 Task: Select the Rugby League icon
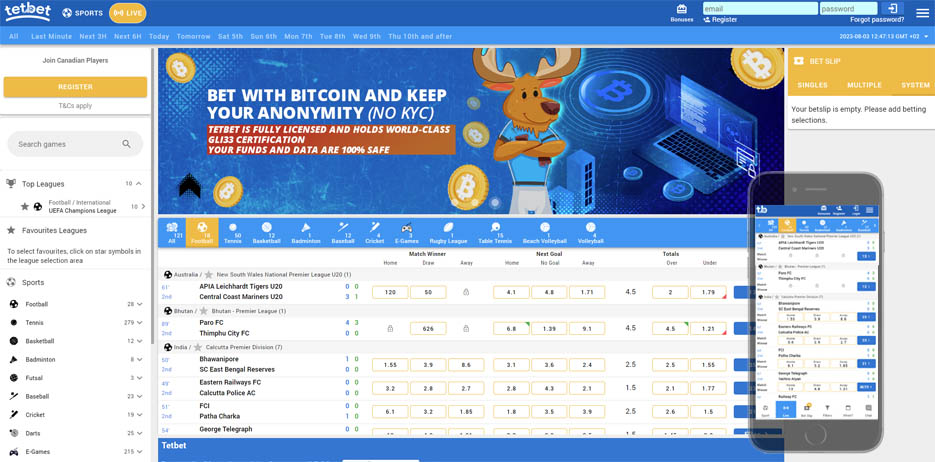coord(448,232)
